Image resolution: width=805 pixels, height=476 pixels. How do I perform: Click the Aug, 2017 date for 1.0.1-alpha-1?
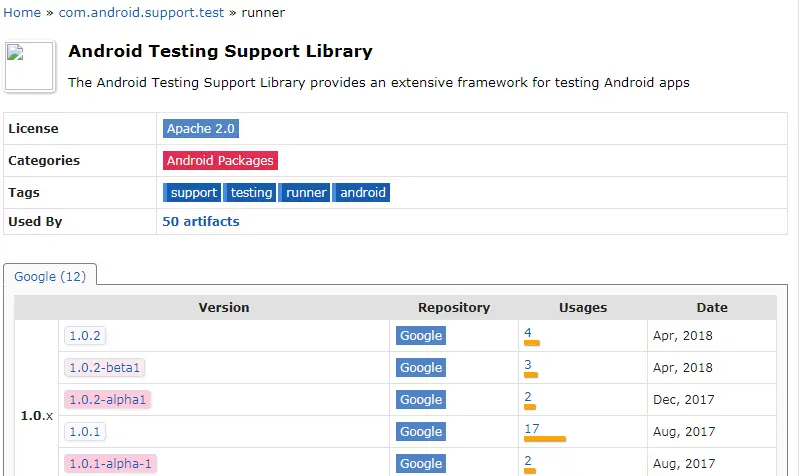[x=684, y=463]
